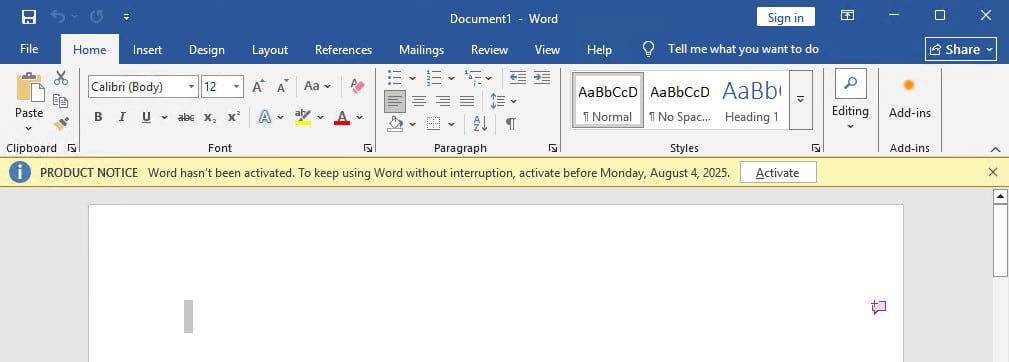
Task: Toggle Show/Hide paragraph marks
Action: pyautogui.click(x=510, y=123)
